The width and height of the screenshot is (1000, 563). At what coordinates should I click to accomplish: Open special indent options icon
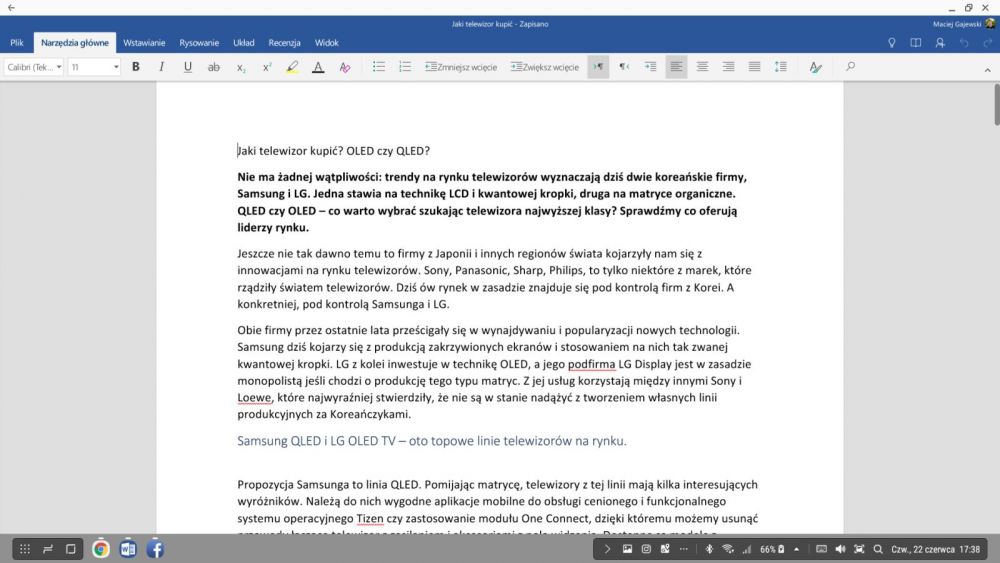(x=651, y=66)
